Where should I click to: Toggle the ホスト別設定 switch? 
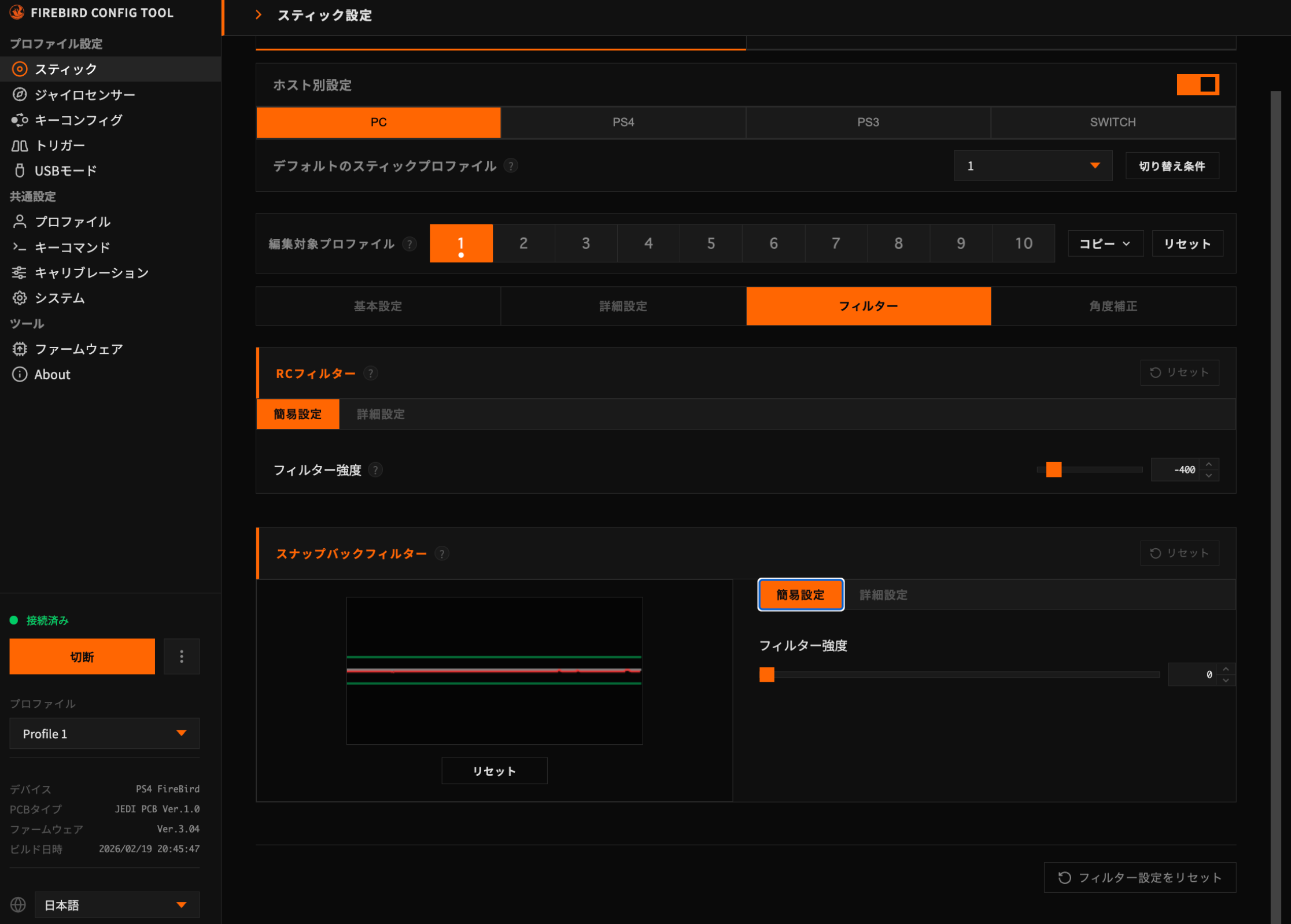(x=1197, y=85)
